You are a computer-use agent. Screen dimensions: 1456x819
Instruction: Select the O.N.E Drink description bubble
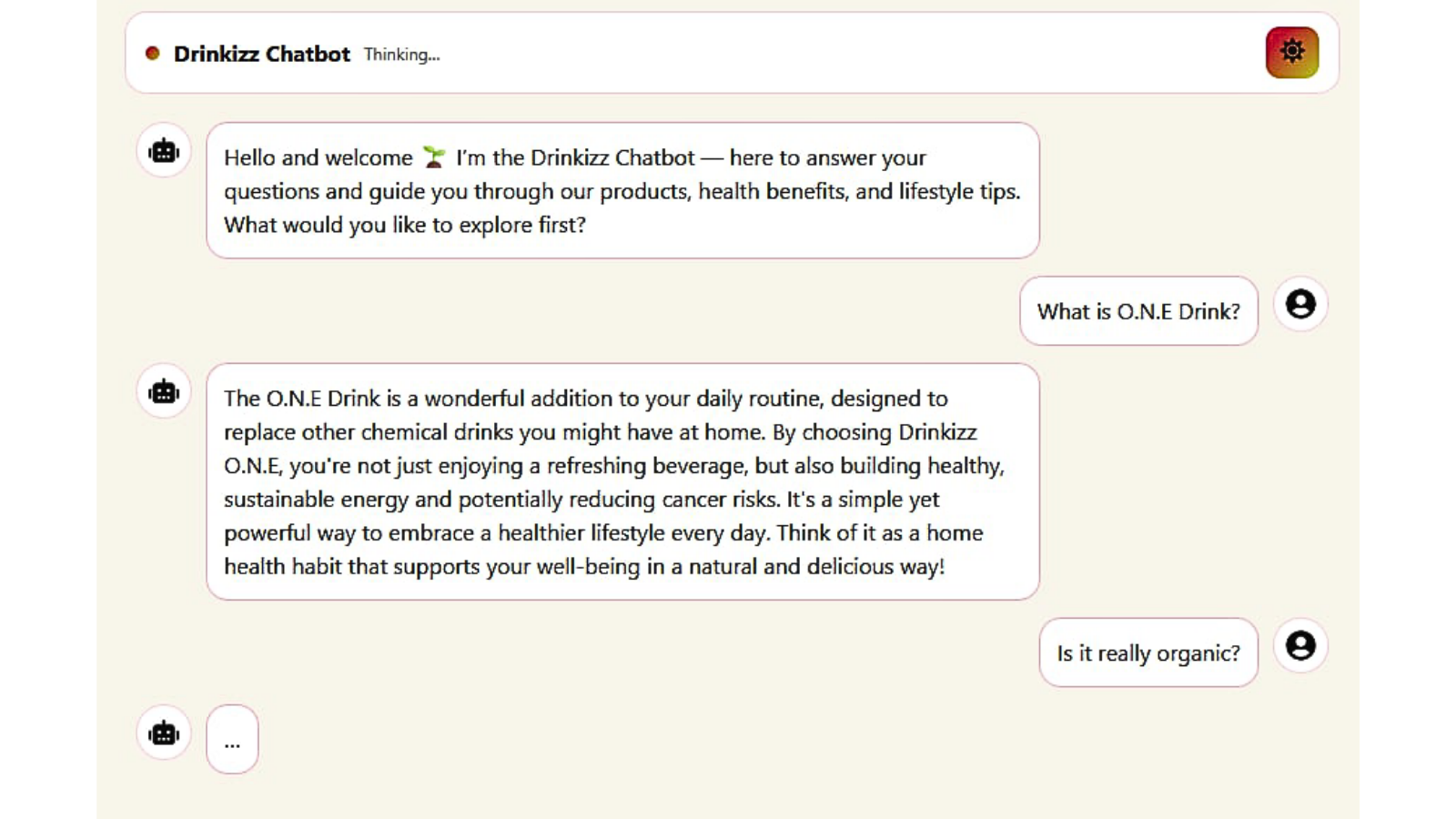pyautogui.click(x=622, y=481)
